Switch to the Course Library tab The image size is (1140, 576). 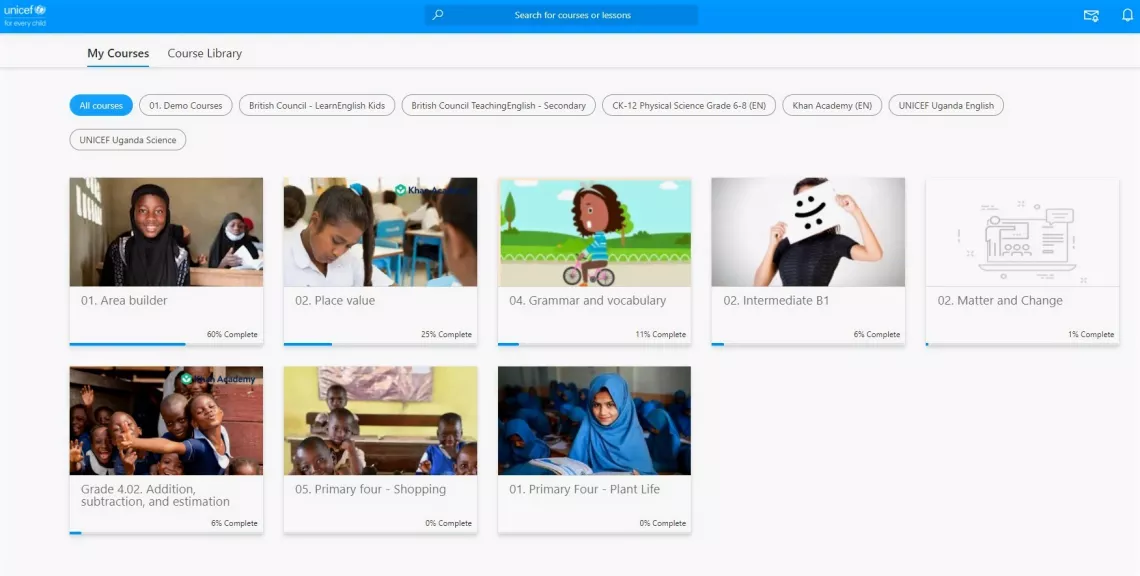(x=204, y=53)
